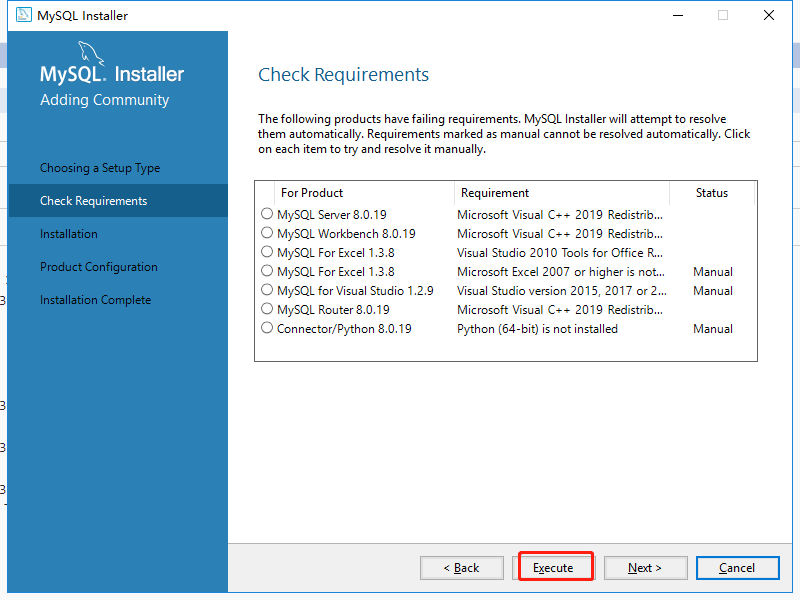Click the Visual C++ requirement in MySQL Workbench row

[560, 234]
